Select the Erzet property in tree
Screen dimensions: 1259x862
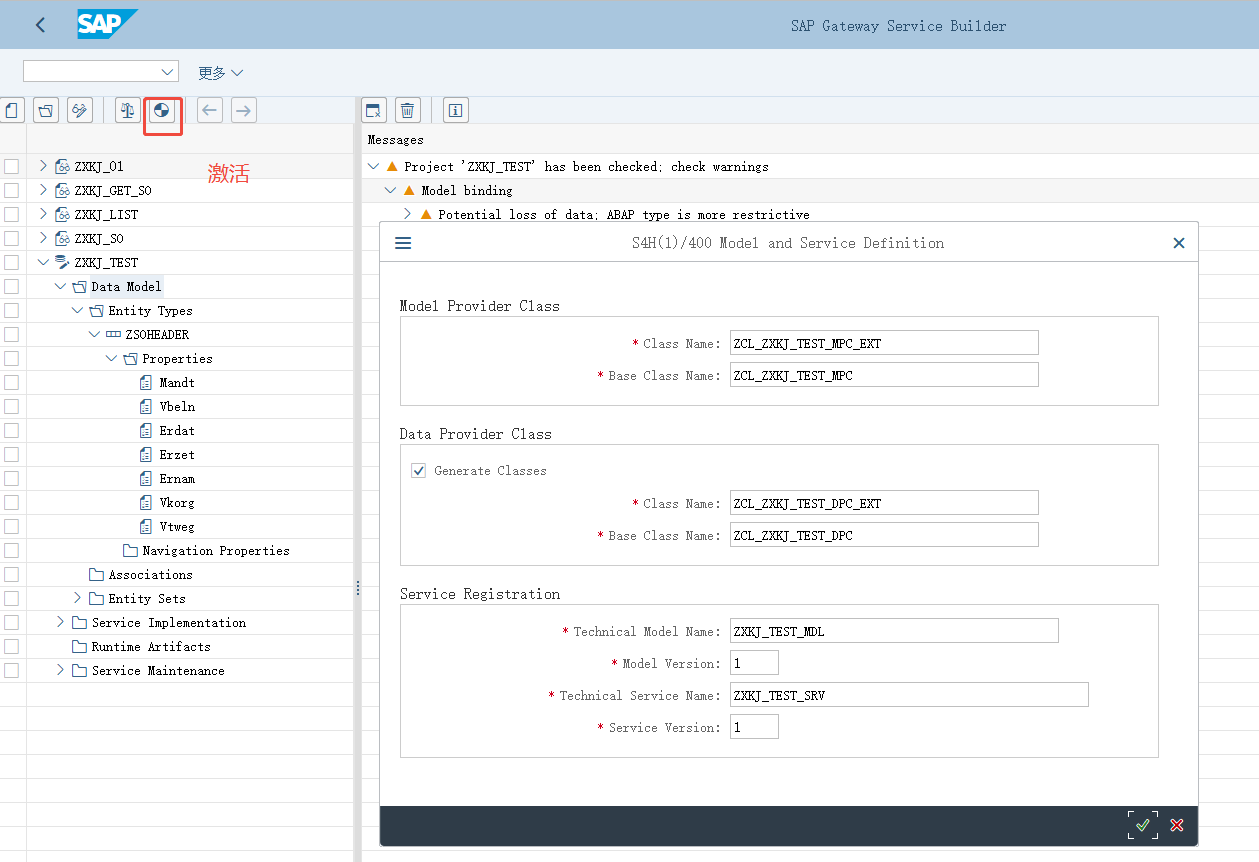click(177, 454)
